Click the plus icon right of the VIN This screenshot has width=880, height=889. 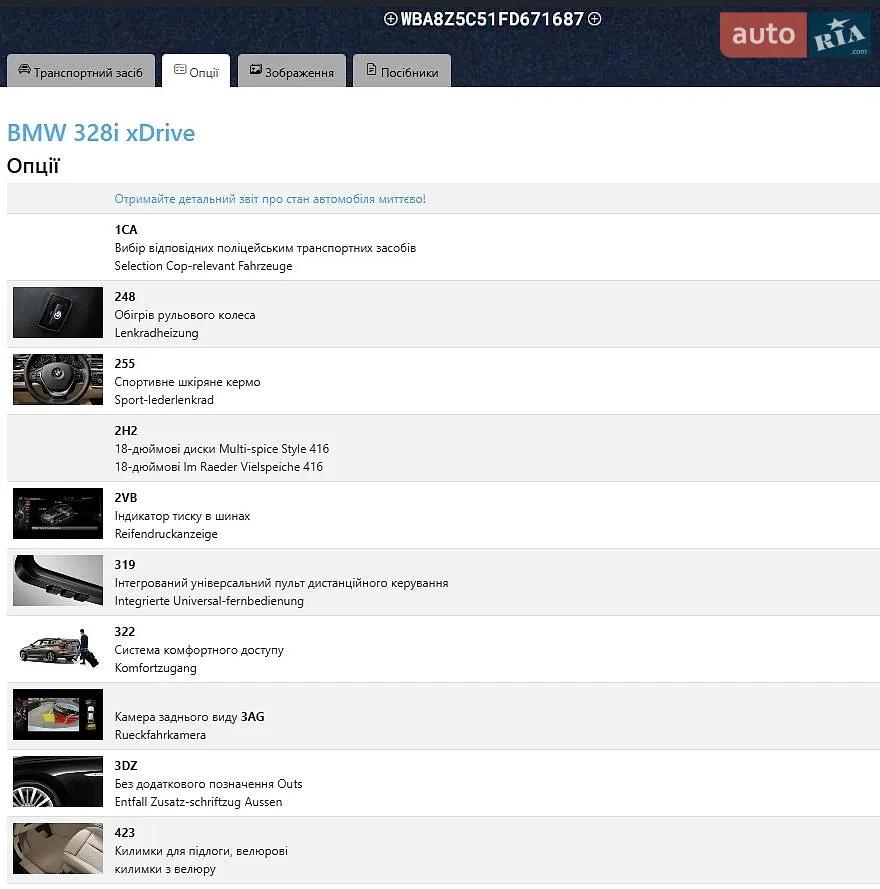[594, 19]
